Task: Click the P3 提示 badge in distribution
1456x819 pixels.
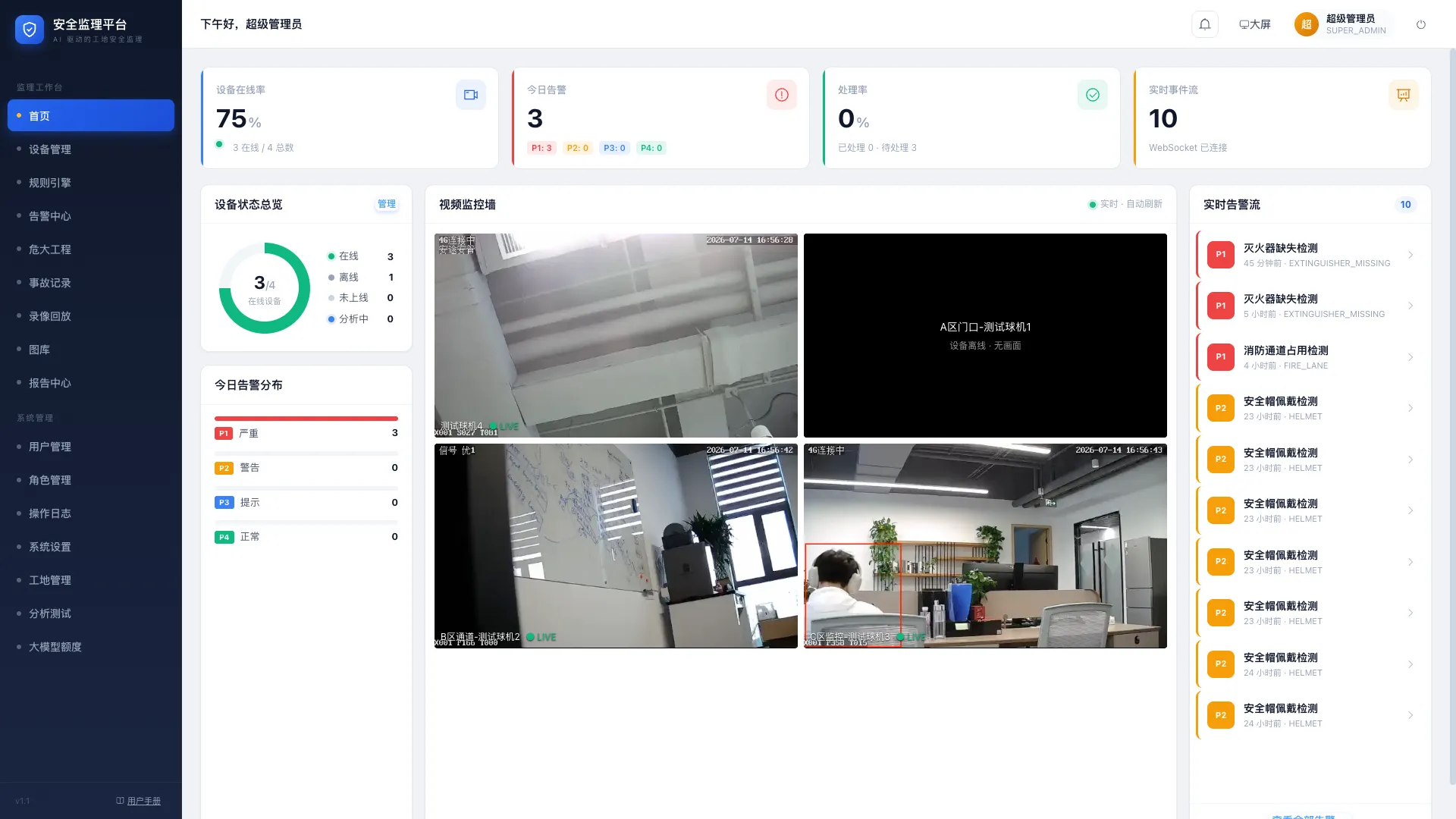Action: [x=224, y=502]
